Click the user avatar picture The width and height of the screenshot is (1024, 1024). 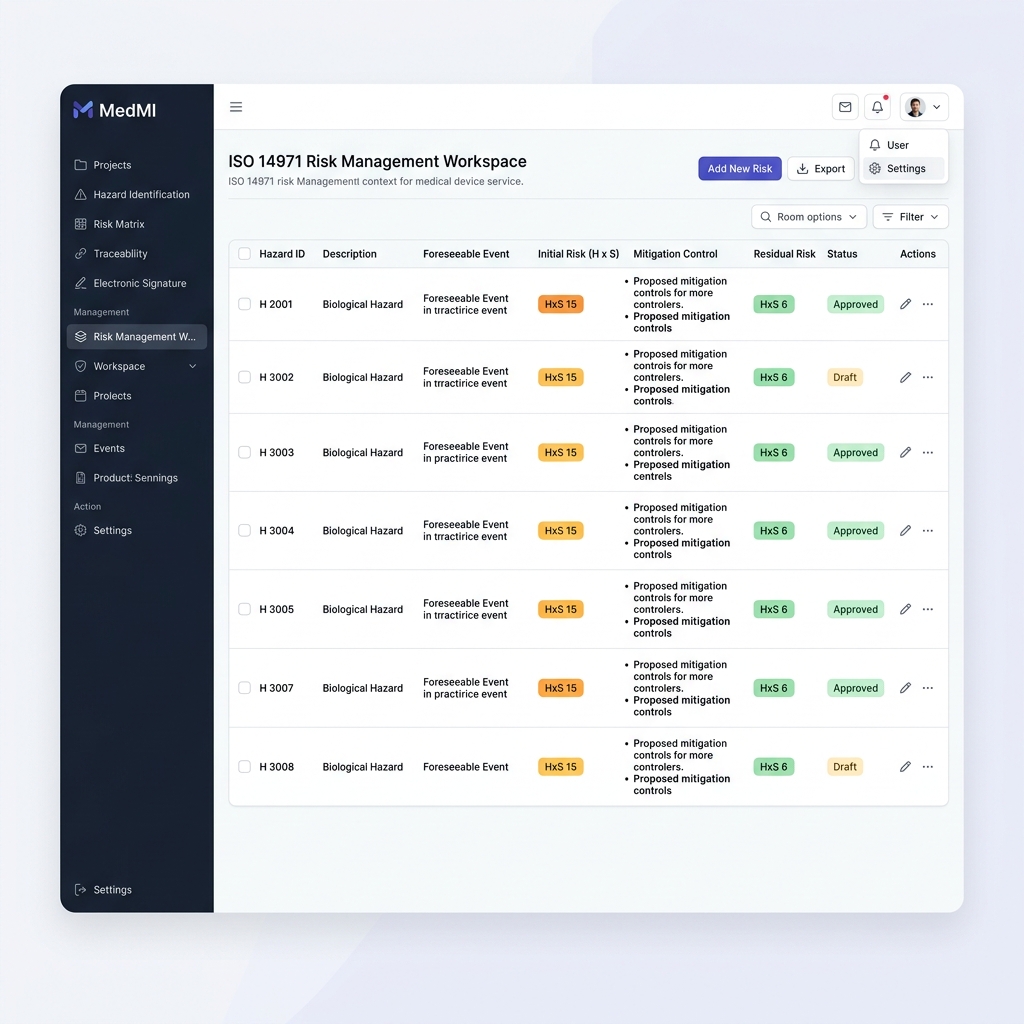pos(916,107)
